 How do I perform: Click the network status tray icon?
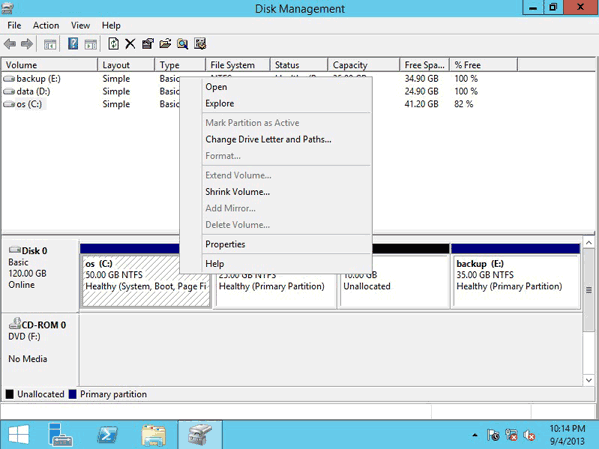(511, 435)
